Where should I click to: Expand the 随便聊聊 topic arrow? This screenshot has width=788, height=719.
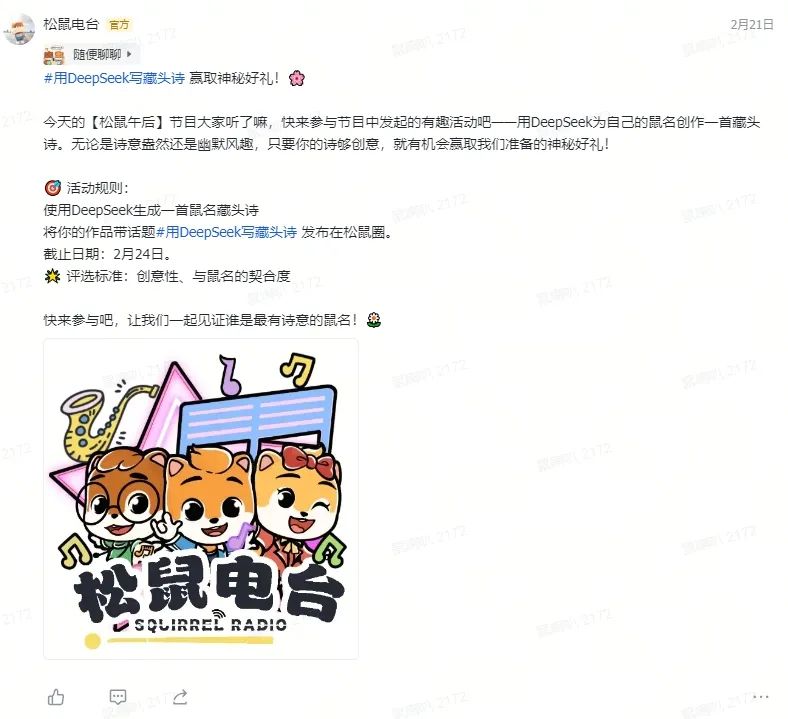(130, 54)
